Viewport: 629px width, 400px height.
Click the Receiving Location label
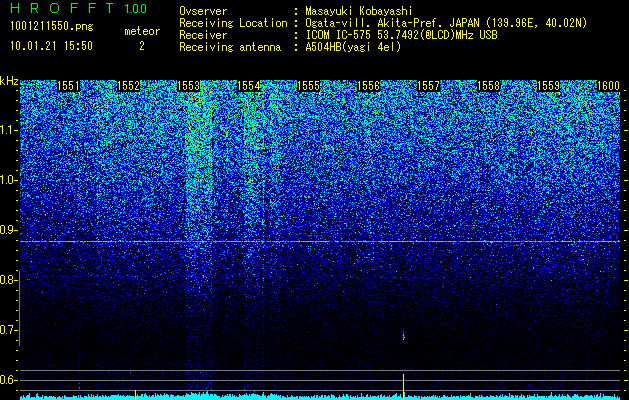coord(233,23)
